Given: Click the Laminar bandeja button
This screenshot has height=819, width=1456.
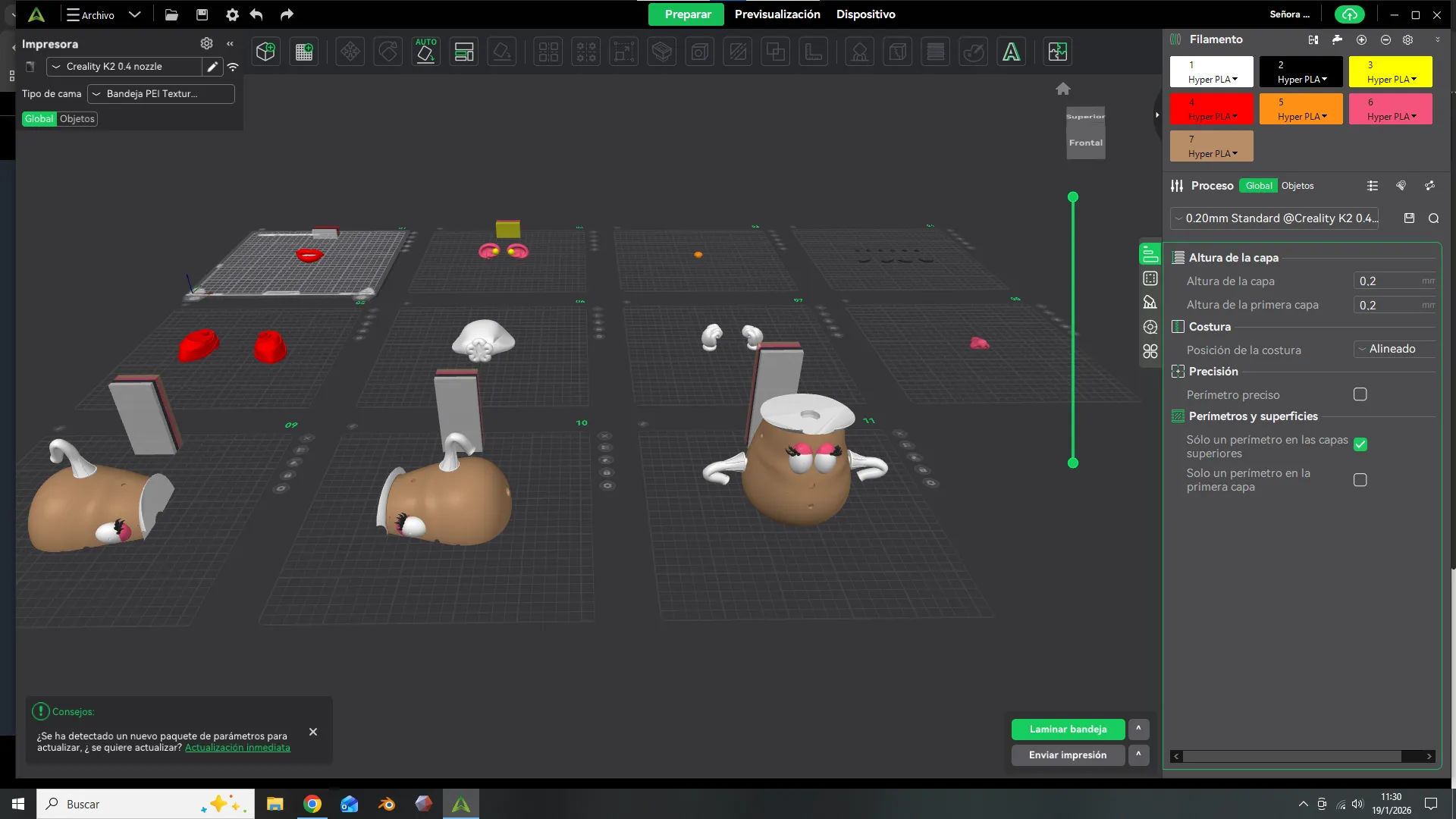Looking at the screenshot, I should tap(1068, 729).
